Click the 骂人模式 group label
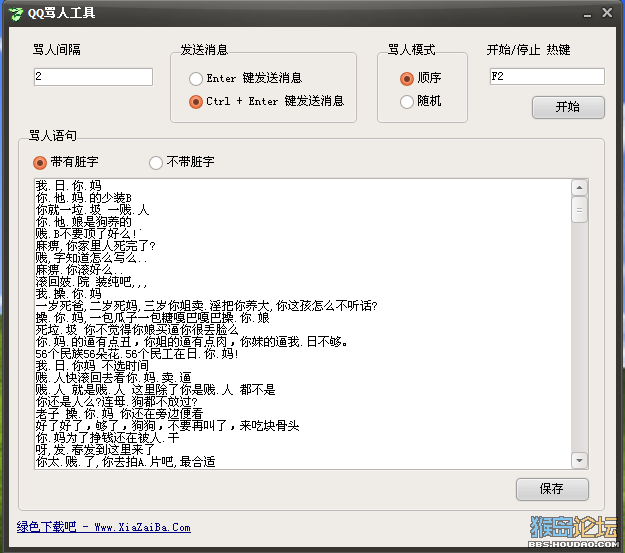This screenshot has height=553, width=625. [411, 49]
